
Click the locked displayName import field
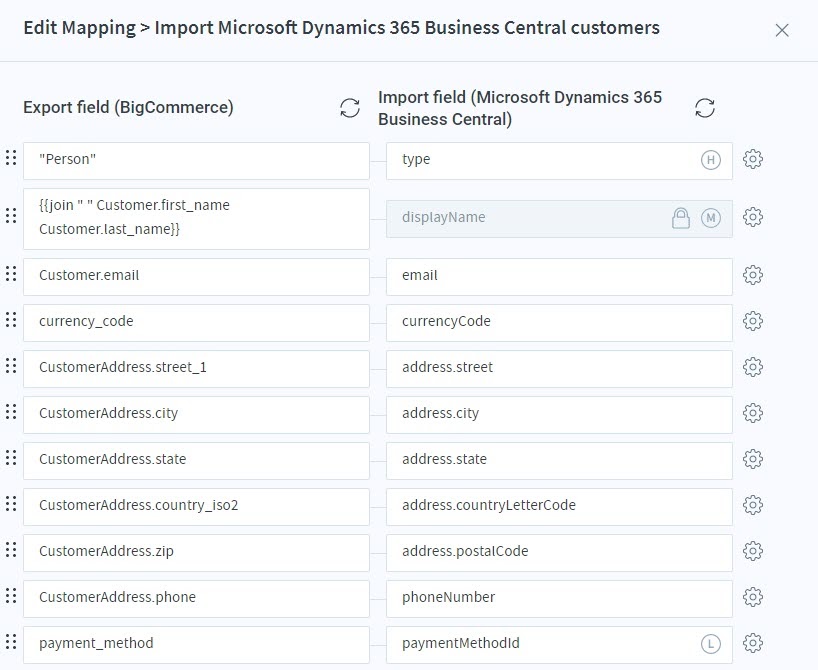pyautogui.click(x=559, y=219)
